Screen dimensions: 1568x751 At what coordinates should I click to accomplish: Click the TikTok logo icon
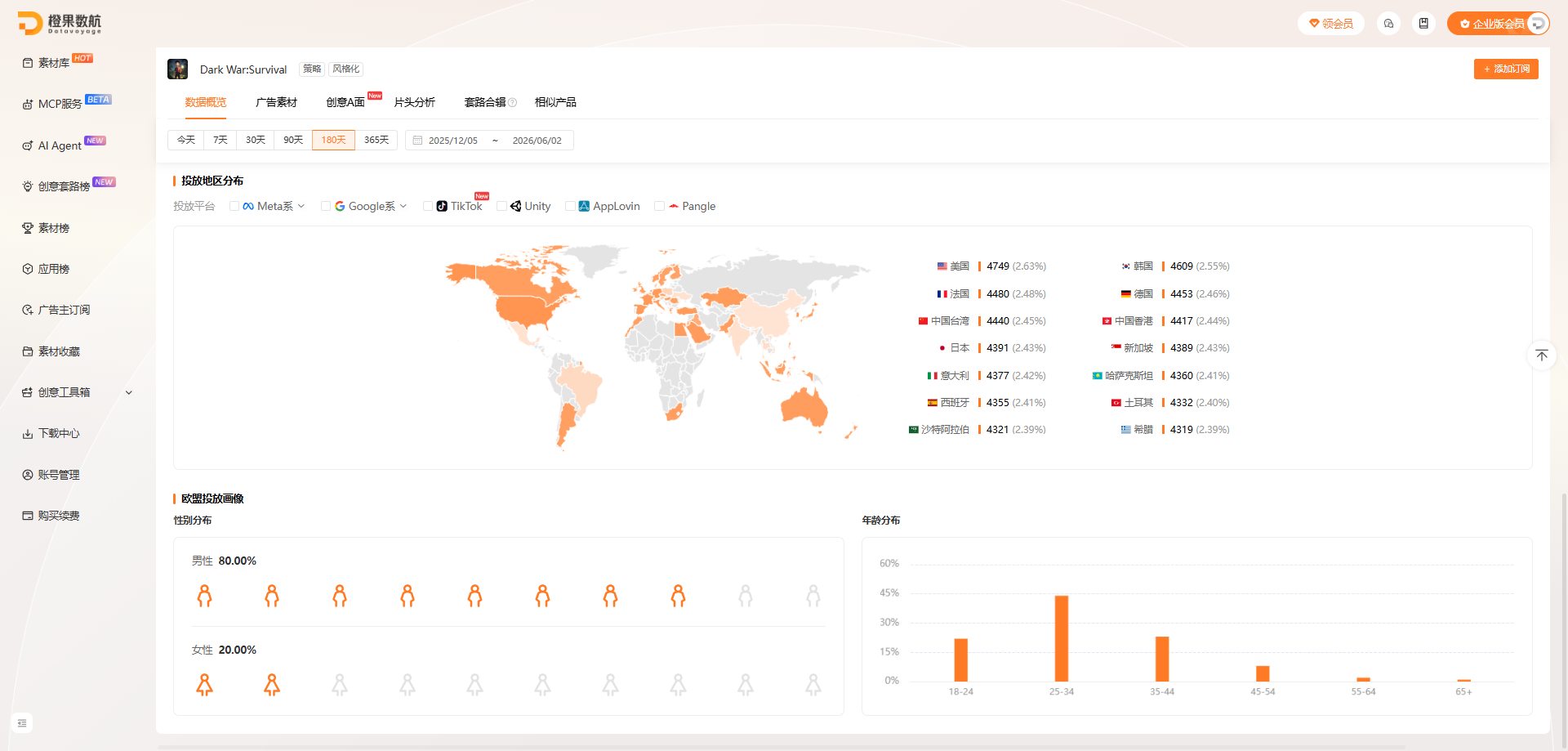(442, 207)
